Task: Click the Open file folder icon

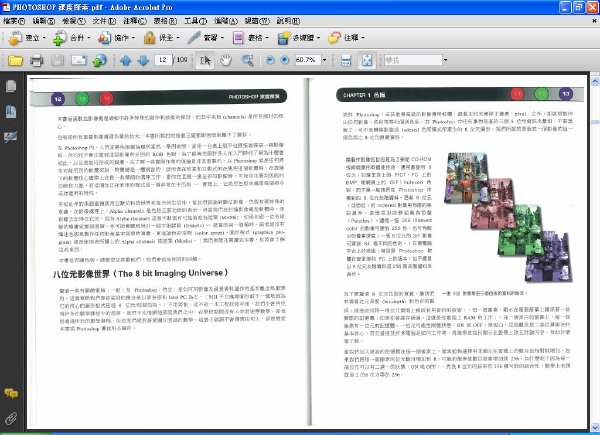Action: pyautogui.click(x=15, y=60)
